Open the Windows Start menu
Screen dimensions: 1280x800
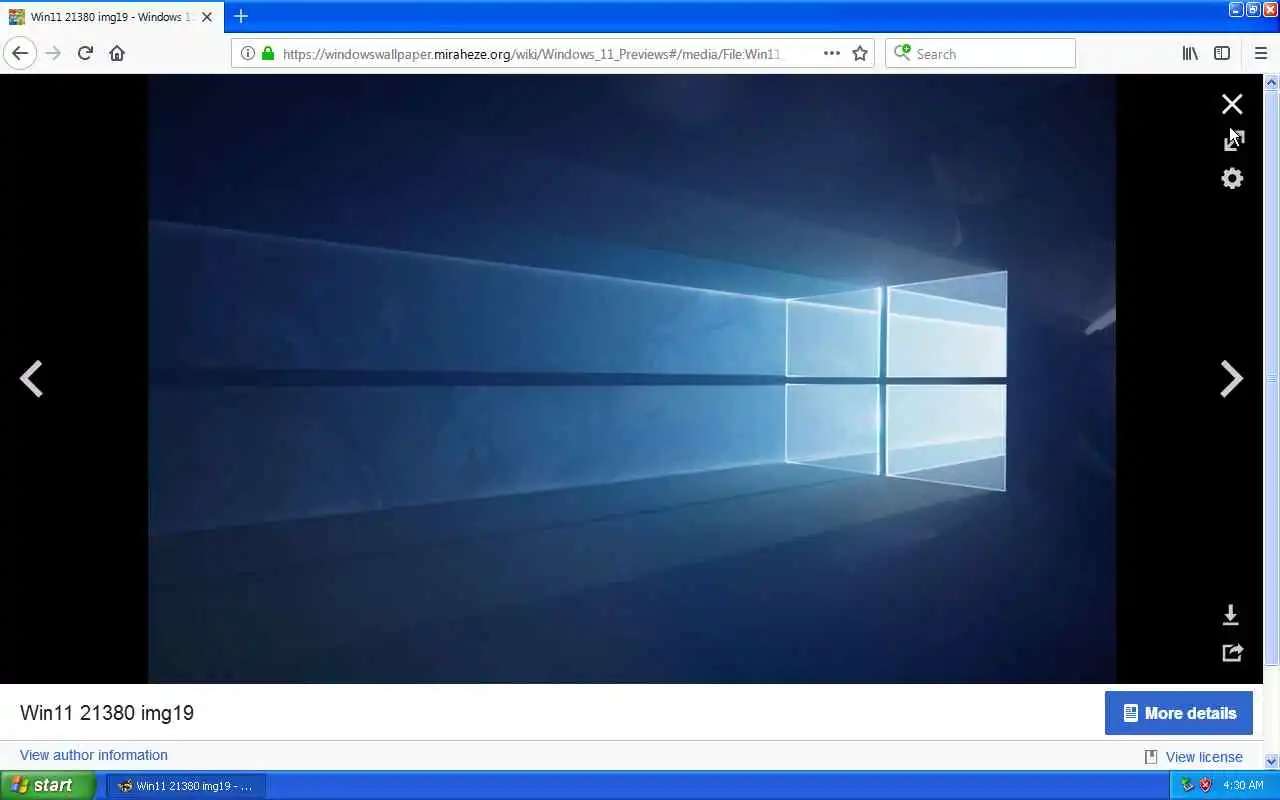point(48,785)
